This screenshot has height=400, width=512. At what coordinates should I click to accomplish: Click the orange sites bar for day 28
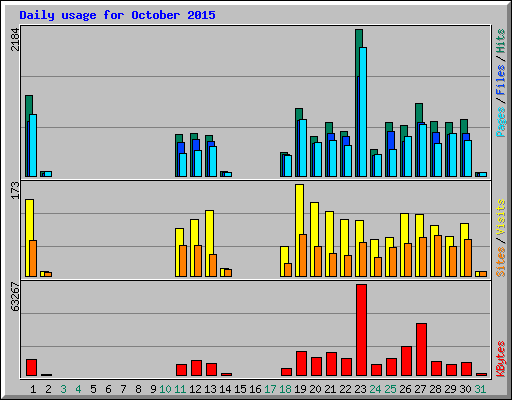tap(438, 256)
